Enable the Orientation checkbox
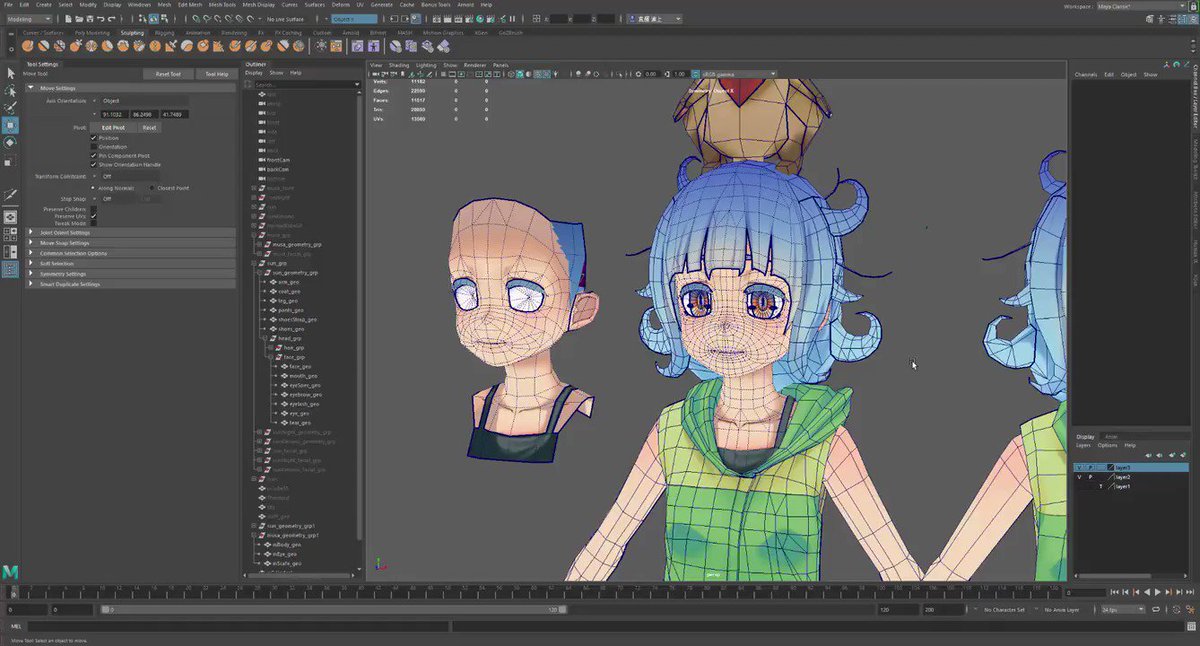This screenshot has width=1200, height=646. (94, 147)
